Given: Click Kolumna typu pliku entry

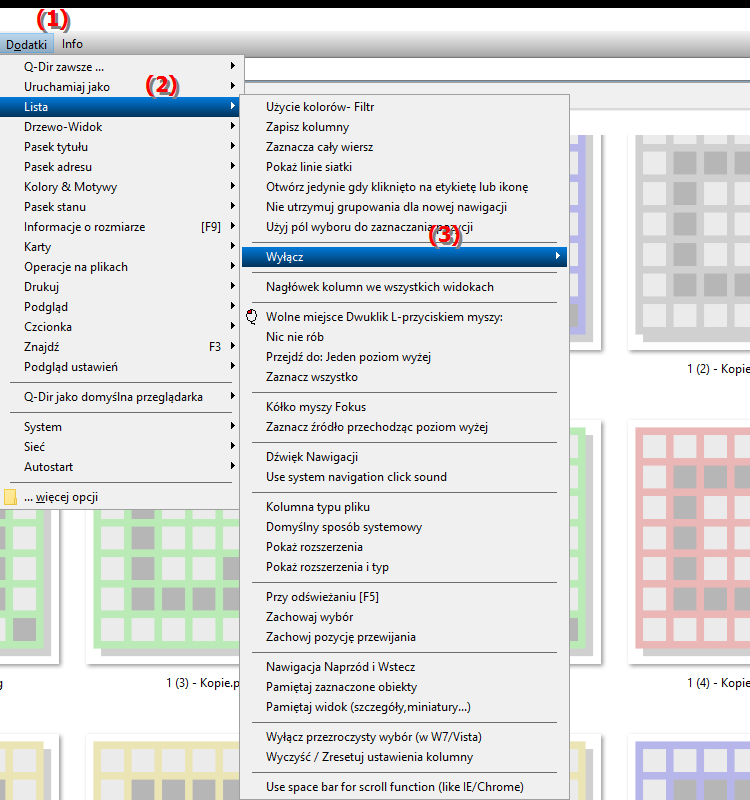Looking at the screenshot, I should pyautogui.click(x=405, y=507).
